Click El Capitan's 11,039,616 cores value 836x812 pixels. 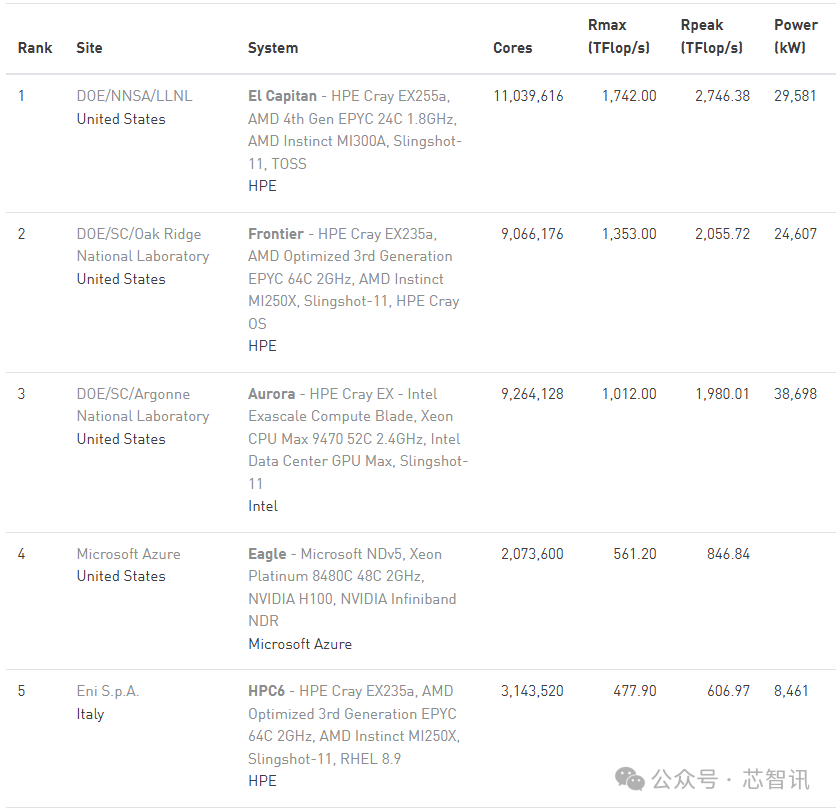click(528, 96)
